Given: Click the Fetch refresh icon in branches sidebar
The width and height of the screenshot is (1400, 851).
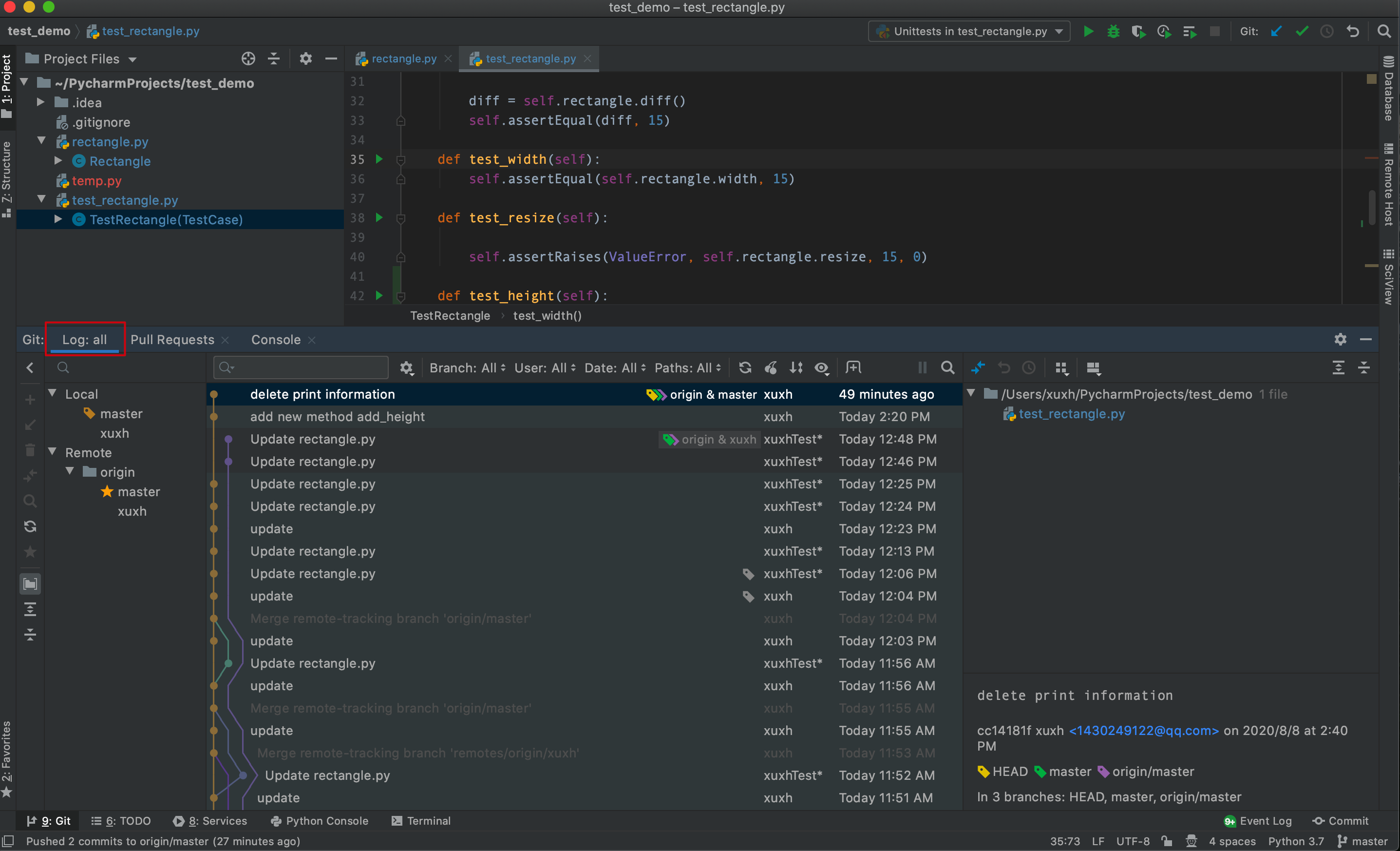Looking at the screenshot, I should pyautogui.click(x=30, y=526).
